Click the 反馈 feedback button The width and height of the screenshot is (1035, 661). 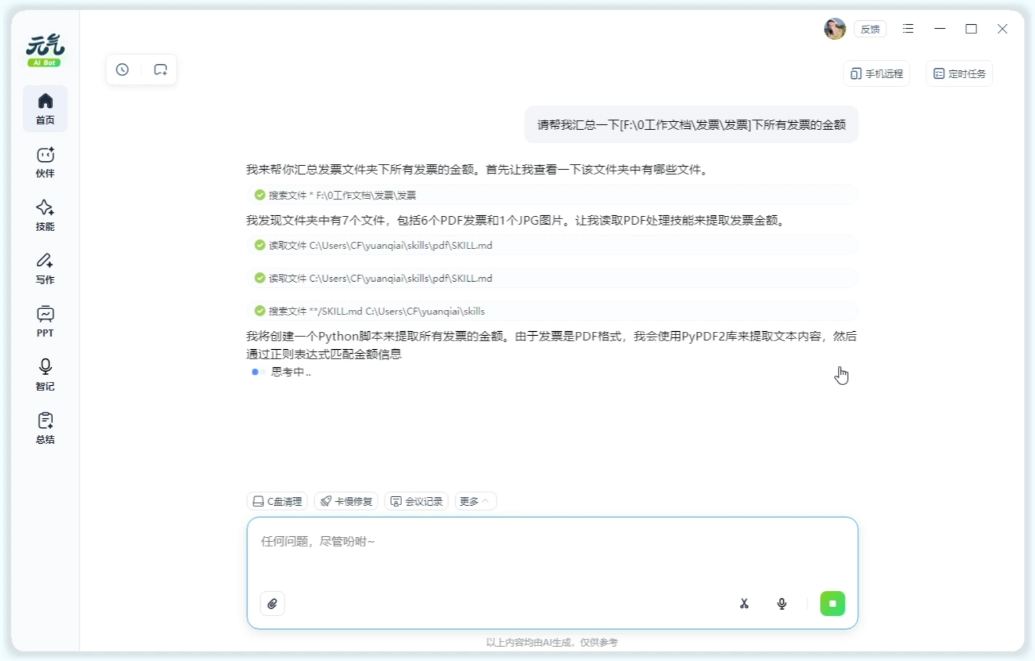870,29
